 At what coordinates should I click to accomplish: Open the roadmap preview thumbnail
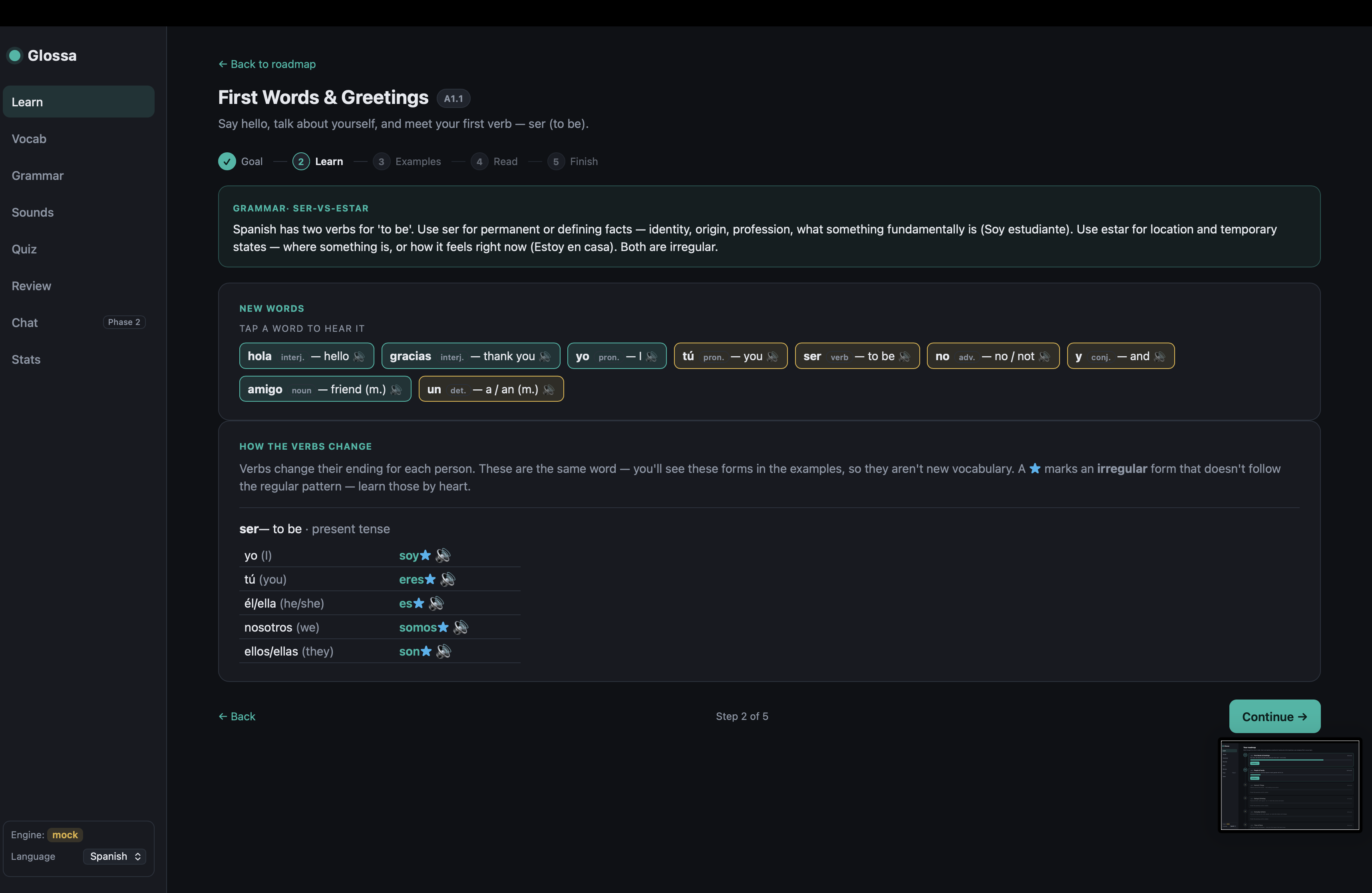point(1290,785)
